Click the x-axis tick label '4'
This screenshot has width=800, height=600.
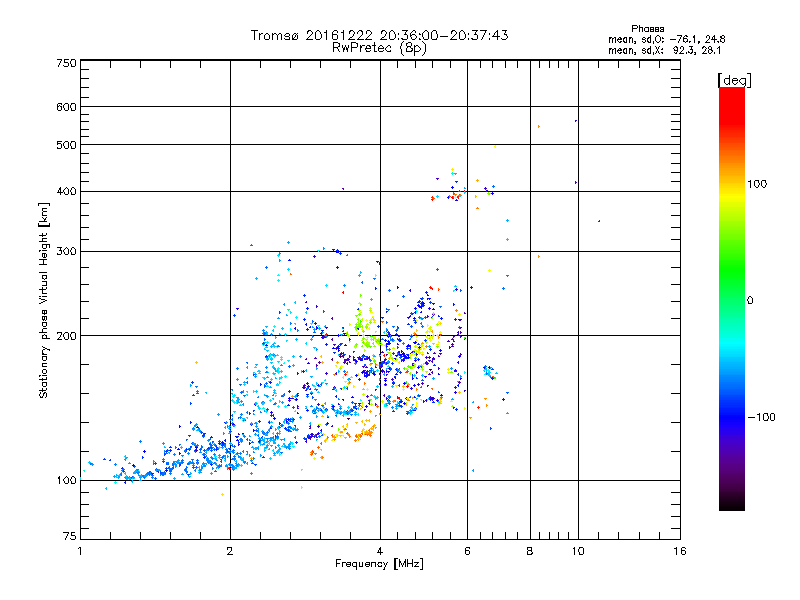[380, 551]
